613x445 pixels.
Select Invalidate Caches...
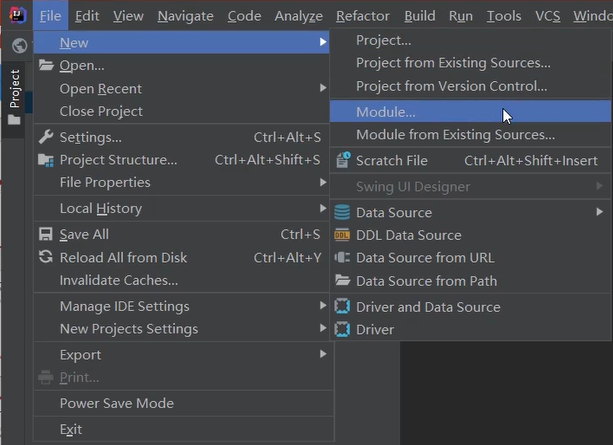click(x=118, y=280)
